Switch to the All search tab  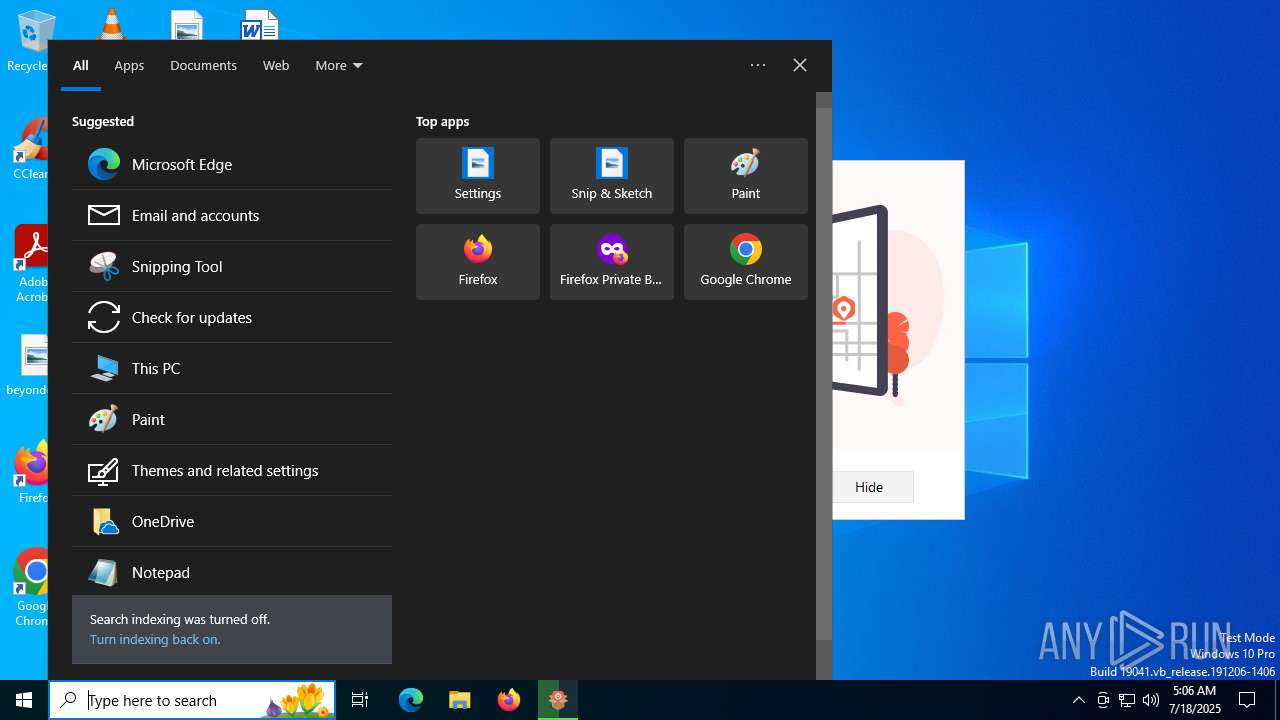coord(81,66)
